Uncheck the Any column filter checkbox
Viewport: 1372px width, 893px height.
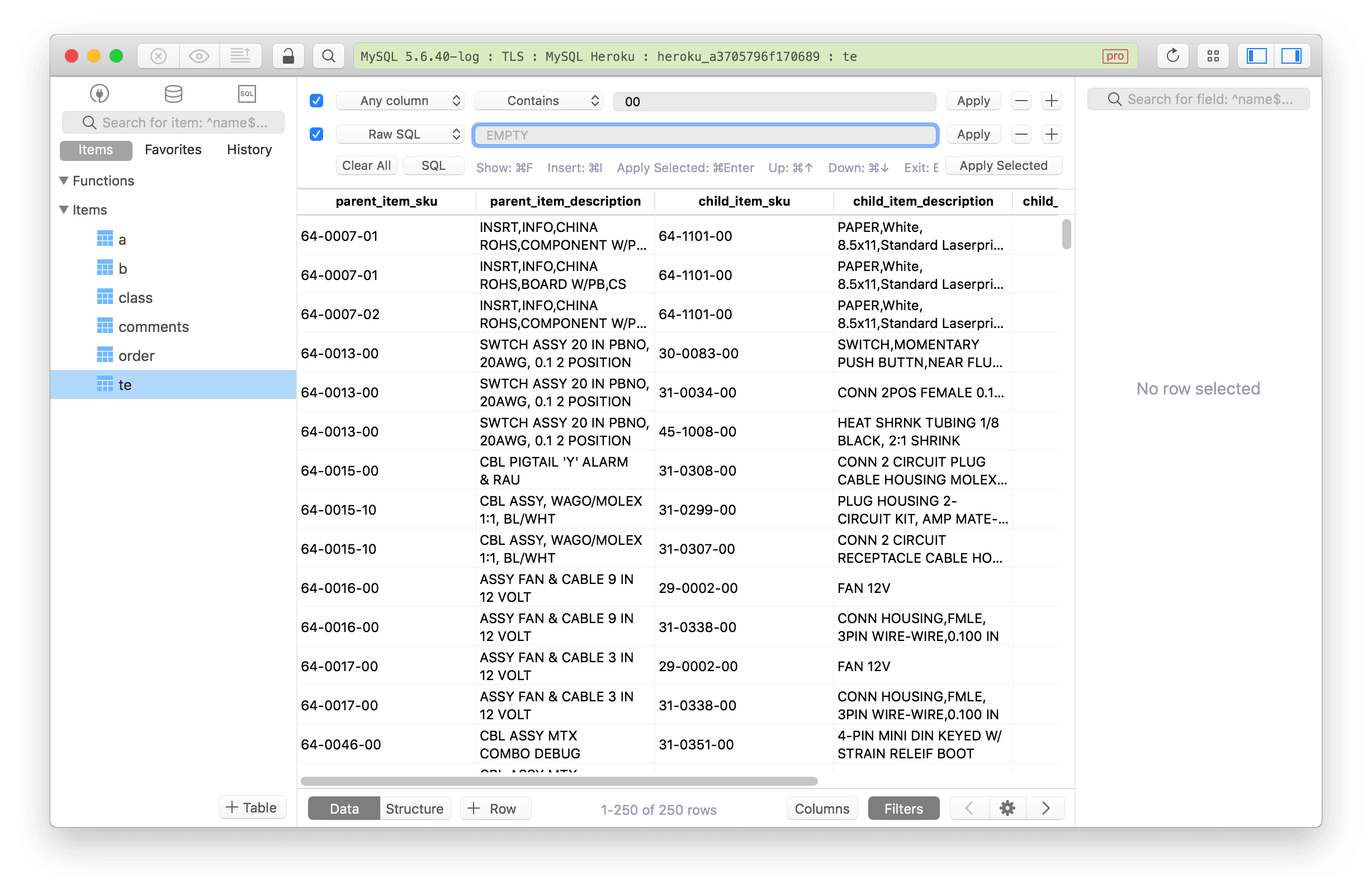316,101
